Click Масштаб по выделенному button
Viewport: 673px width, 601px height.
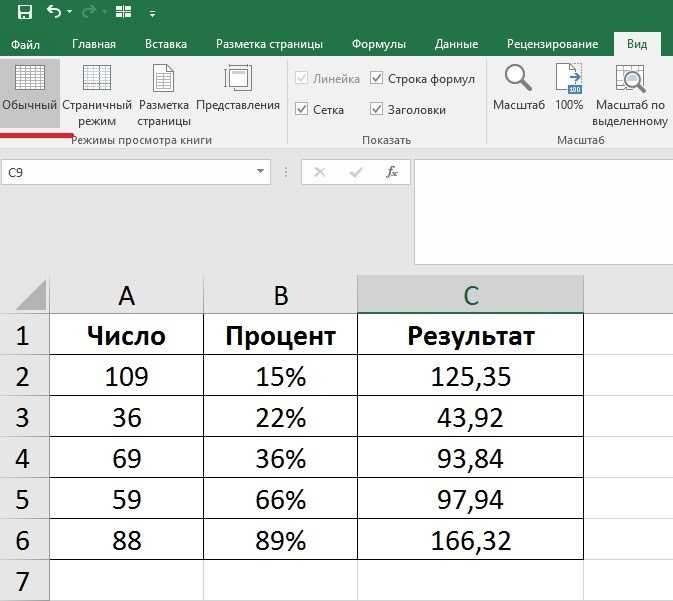(630, 94)
